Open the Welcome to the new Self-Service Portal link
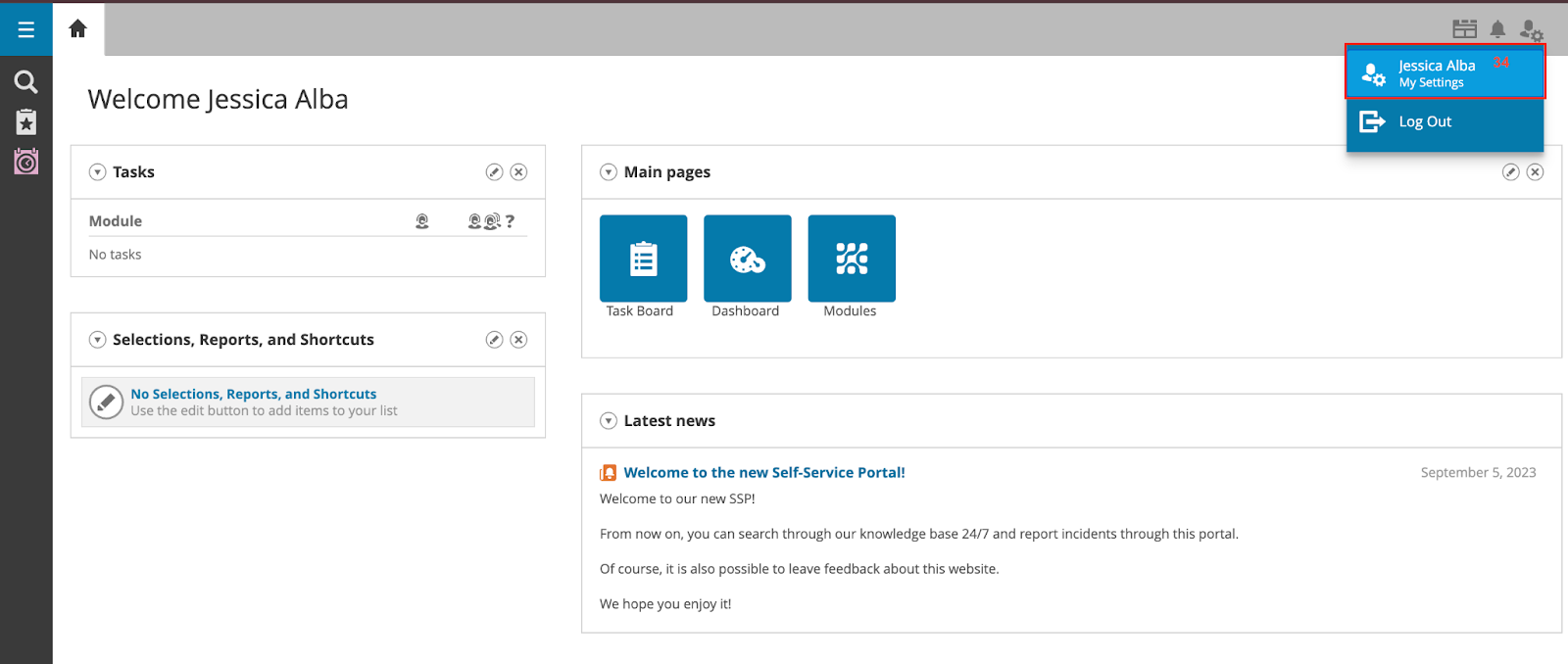The height and width of the screenshot is (664, 1568). [x=763, y=472]
